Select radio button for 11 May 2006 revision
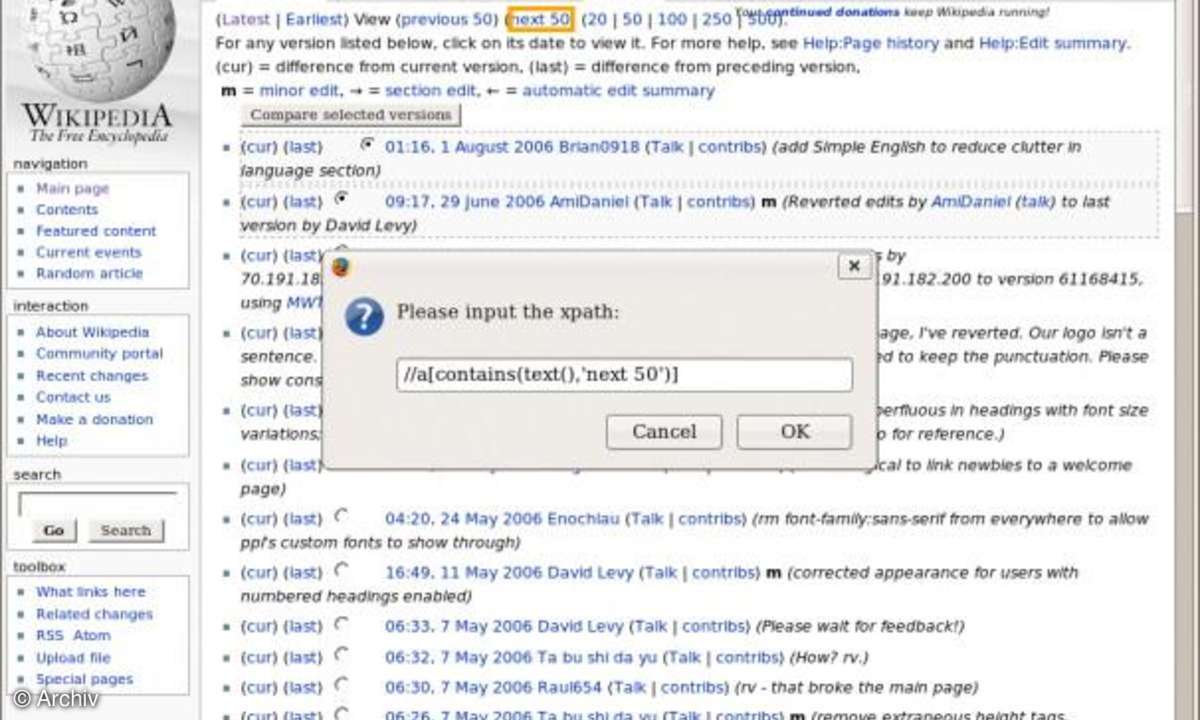The width and height of the screenshot is (1200, 720). point(341,570)
